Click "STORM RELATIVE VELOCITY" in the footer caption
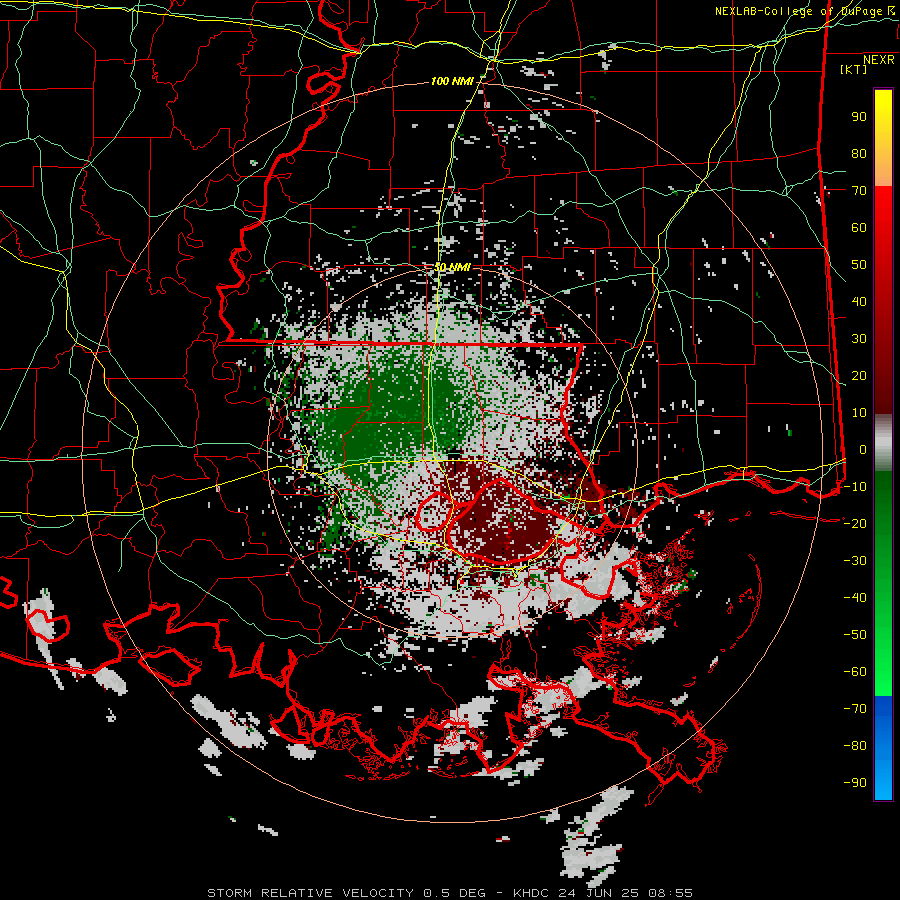The width and height of the screenshot is (900, 900). pos(310,893)
